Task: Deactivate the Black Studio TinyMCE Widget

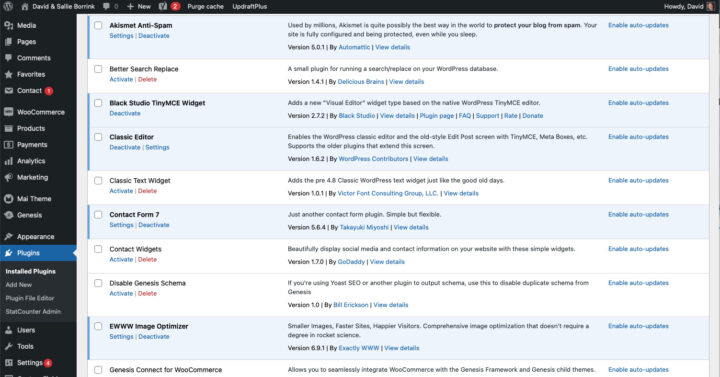Action: [x=125, y=113]
